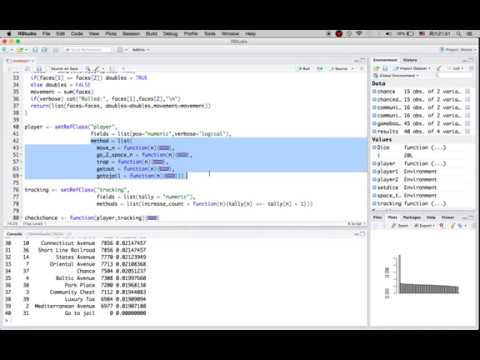
Task: Click the re-run previous code icon
Action: pyautogui.click(x=320, y=69)
